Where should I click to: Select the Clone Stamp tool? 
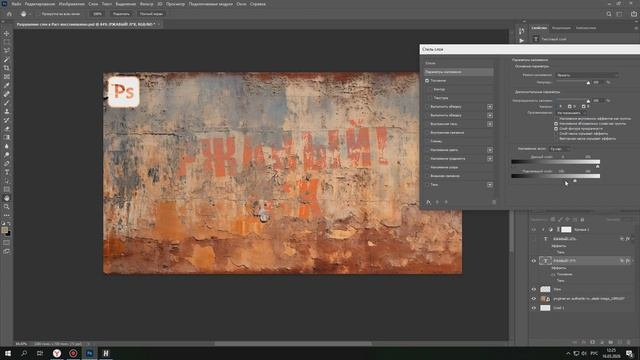point(7,111)
